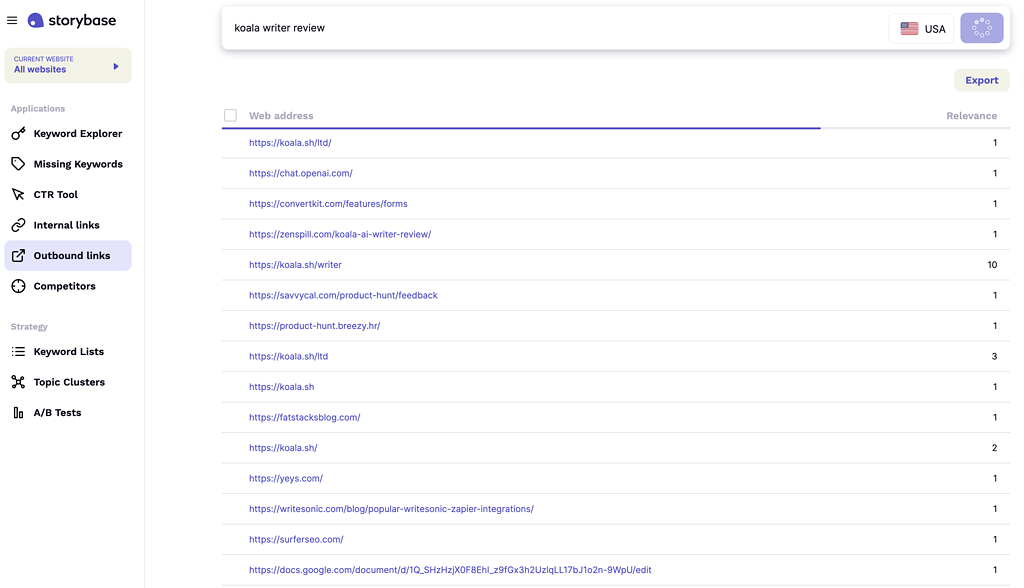Tick the select-all checkbox beside Web address
Viewport: 1024px width, 588px height.
tap(231, 116)
